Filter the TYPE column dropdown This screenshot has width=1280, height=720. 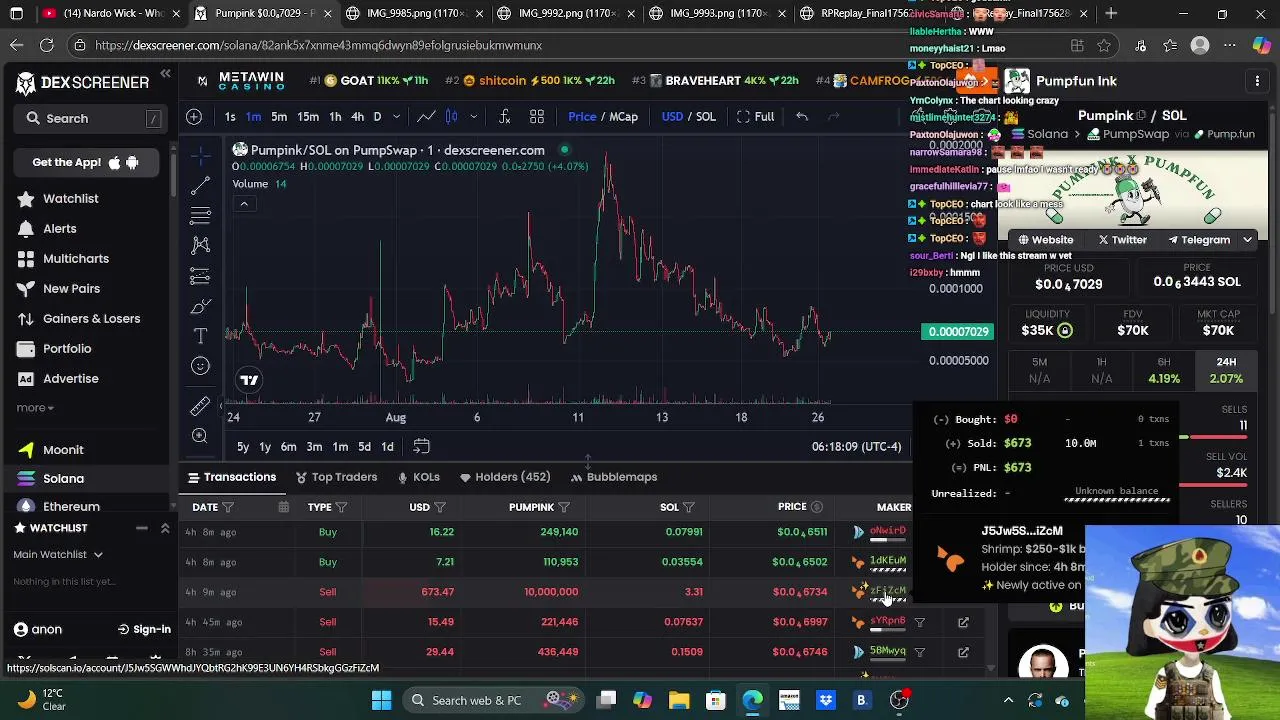(x=341, y=507)
